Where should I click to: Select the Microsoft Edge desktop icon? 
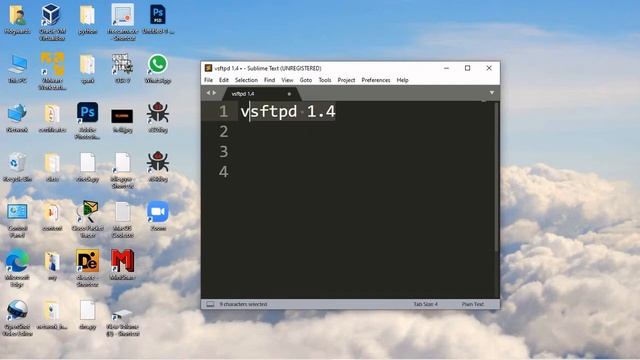[x=17, y=268]
